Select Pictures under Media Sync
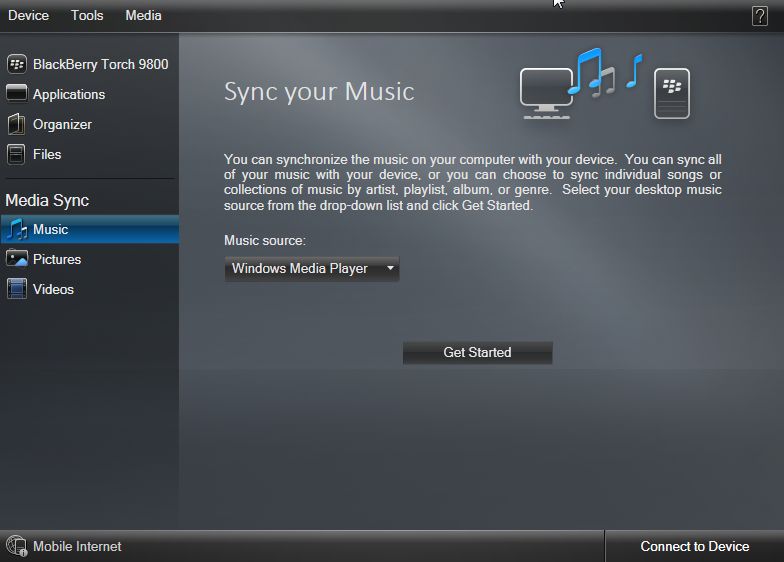 57,260
